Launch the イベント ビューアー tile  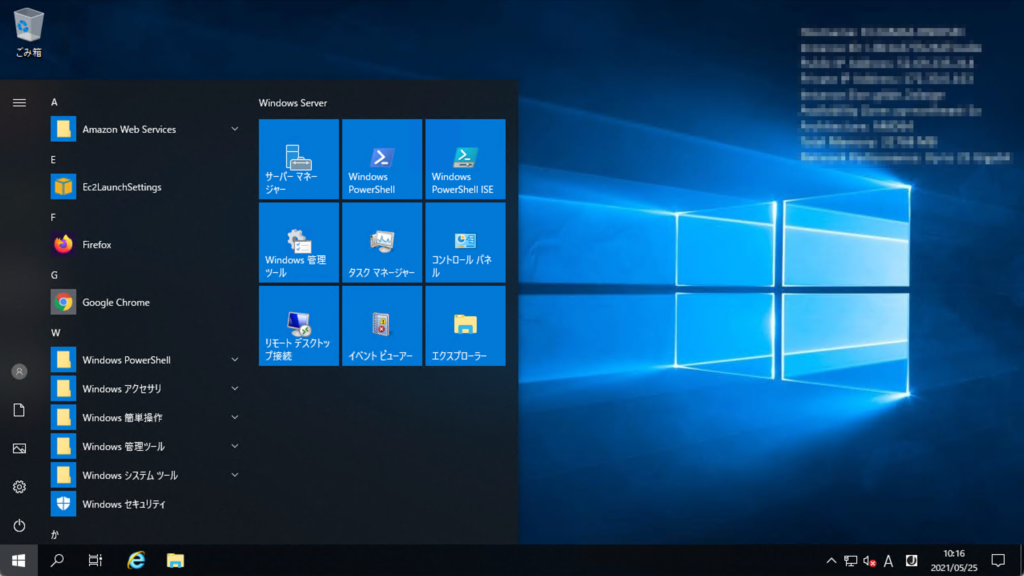click(x=382, y=325)
